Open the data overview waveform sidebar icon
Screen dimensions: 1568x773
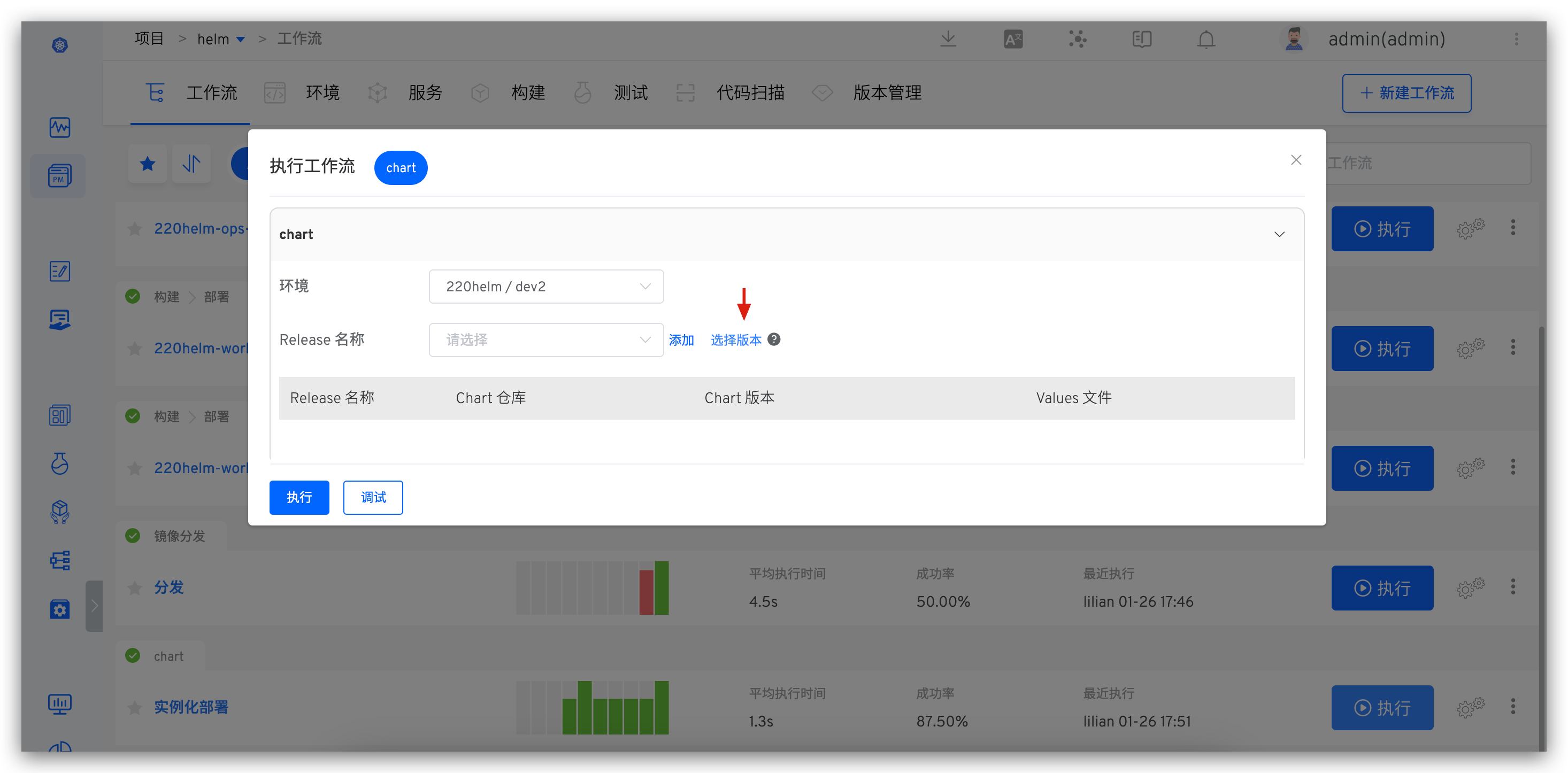(59, 127)
